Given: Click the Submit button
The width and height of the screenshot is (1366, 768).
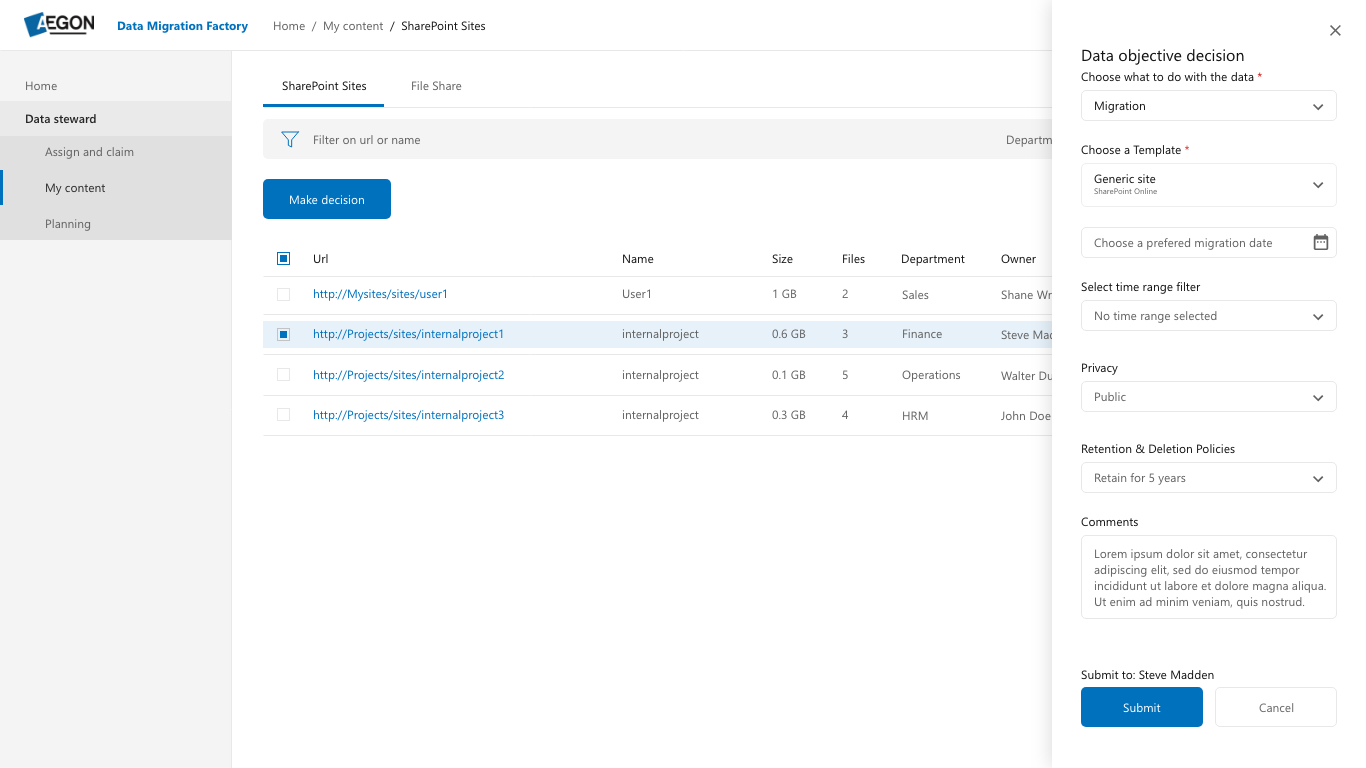Looking at the screenshot, I should (1142, 707).
